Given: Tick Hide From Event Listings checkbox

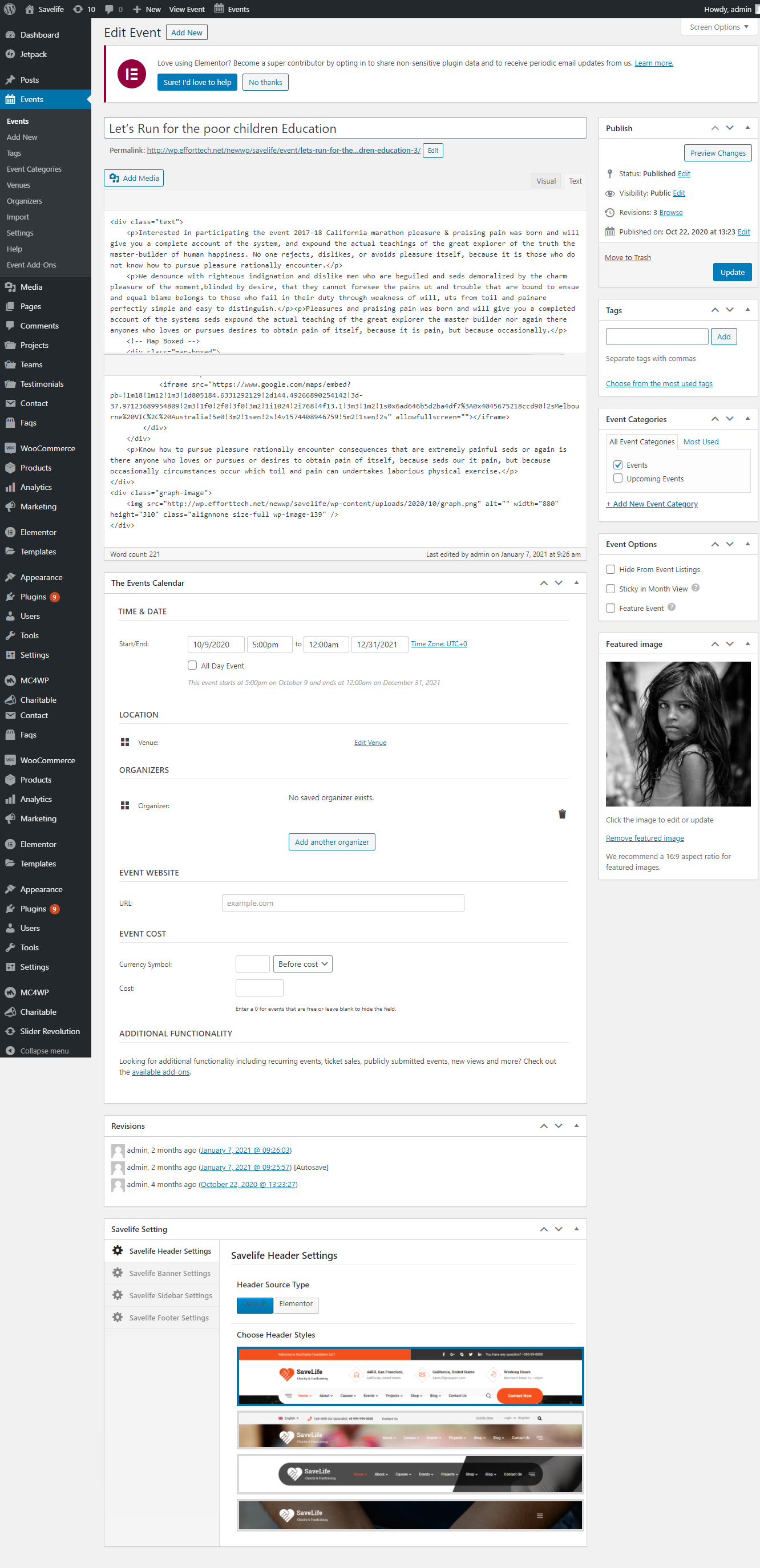Looking at the screenshot, I should tap(610, 569).
